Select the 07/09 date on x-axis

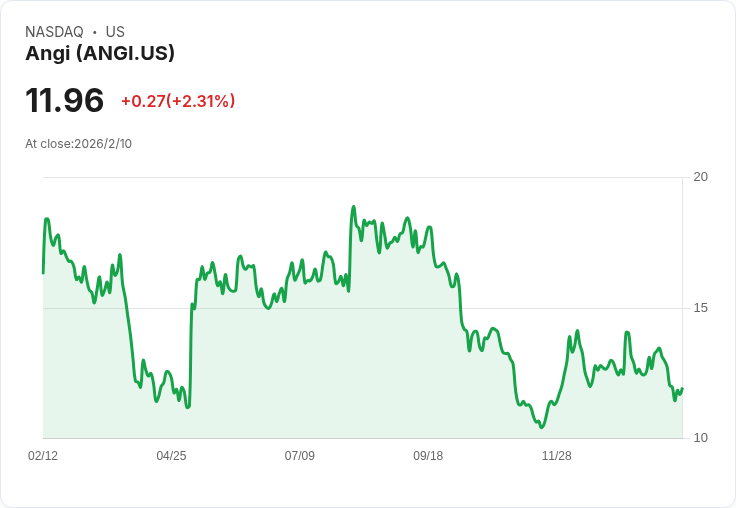click(300, 456)
